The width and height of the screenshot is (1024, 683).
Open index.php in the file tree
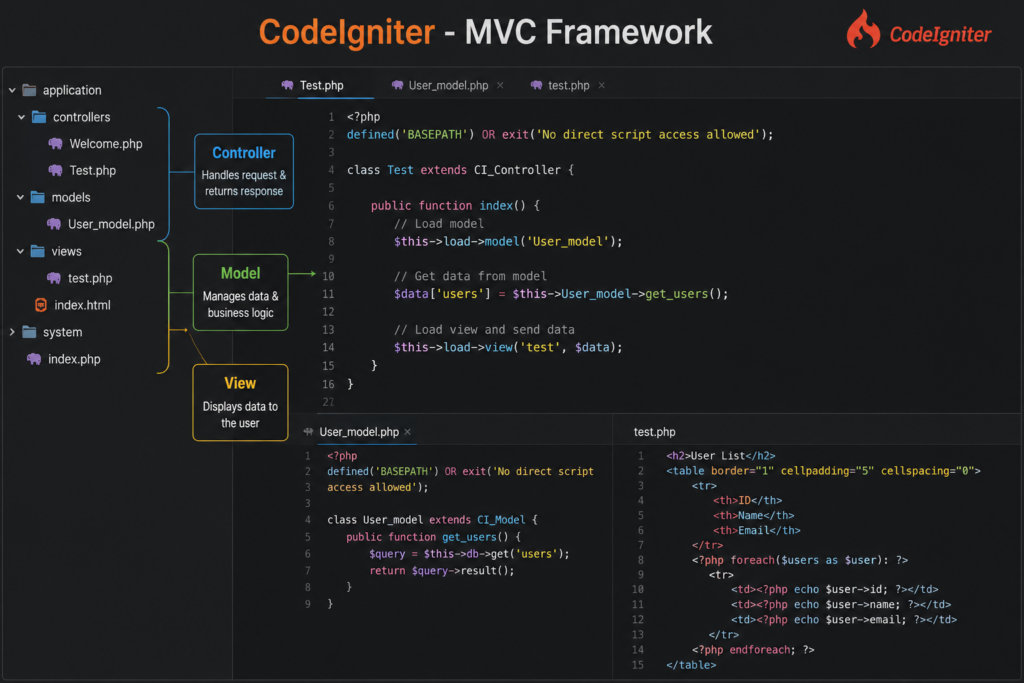(74, 359)
